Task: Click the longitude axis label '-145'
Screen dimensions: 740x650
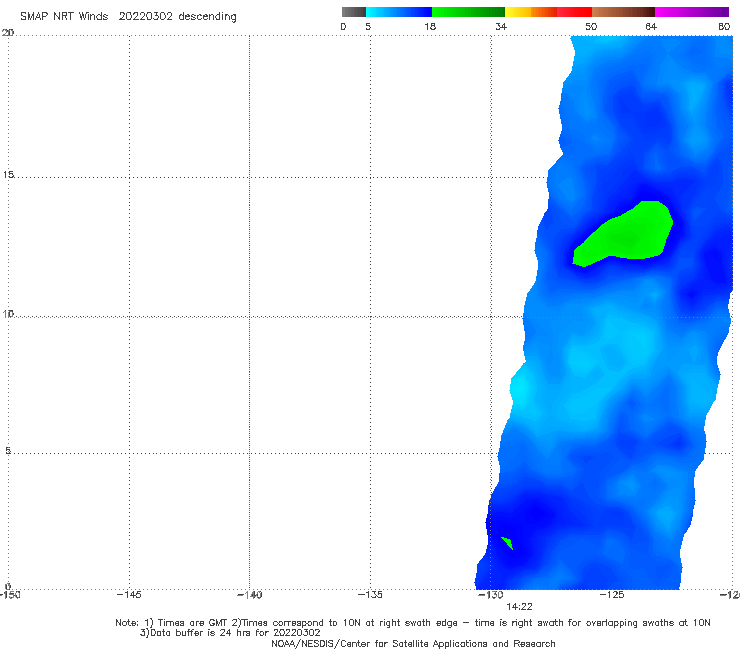Action: coord(129,595)
